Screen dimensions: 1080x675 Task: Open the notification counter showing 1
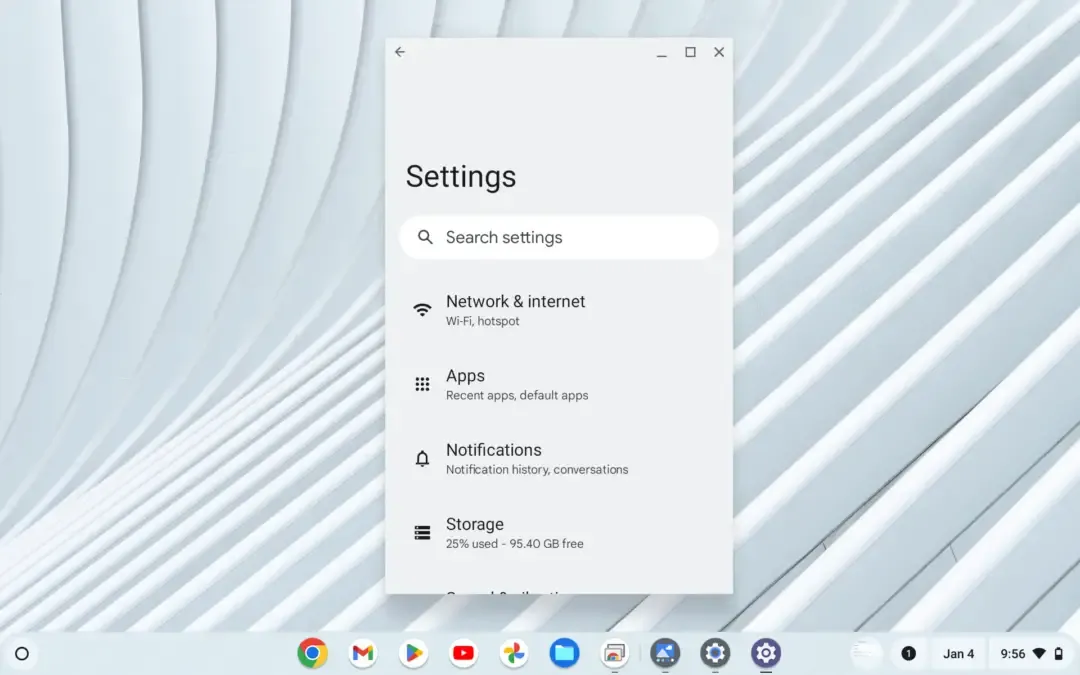tap(908, 654)
